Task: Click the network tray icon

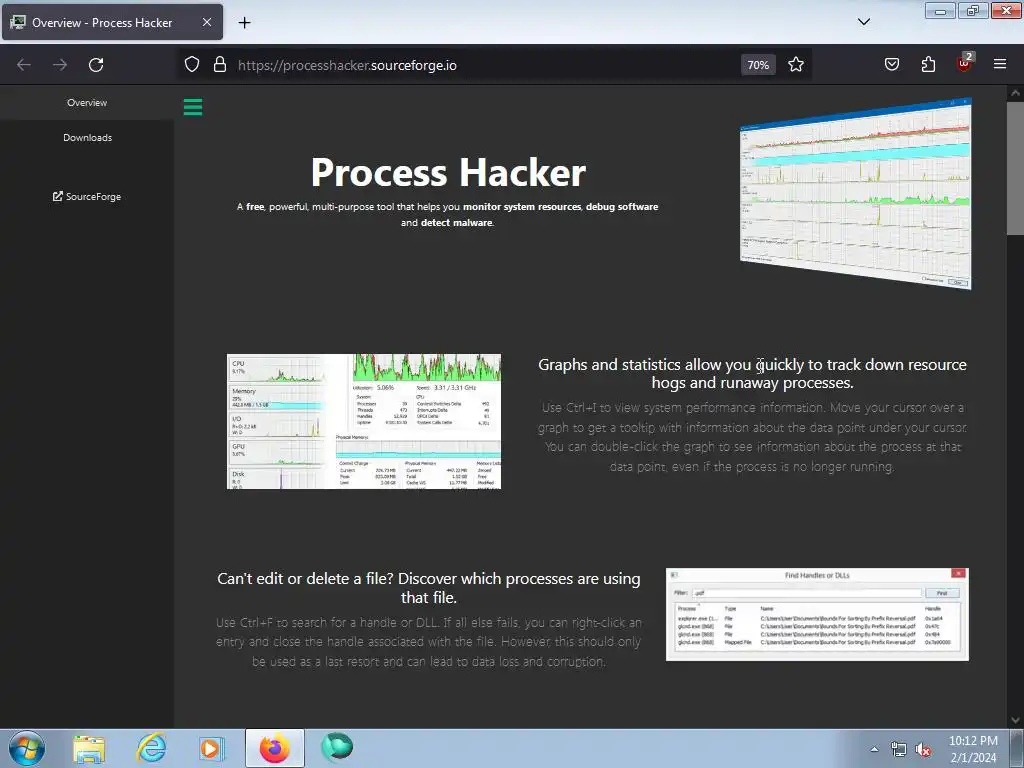Action: click(899, 750)
